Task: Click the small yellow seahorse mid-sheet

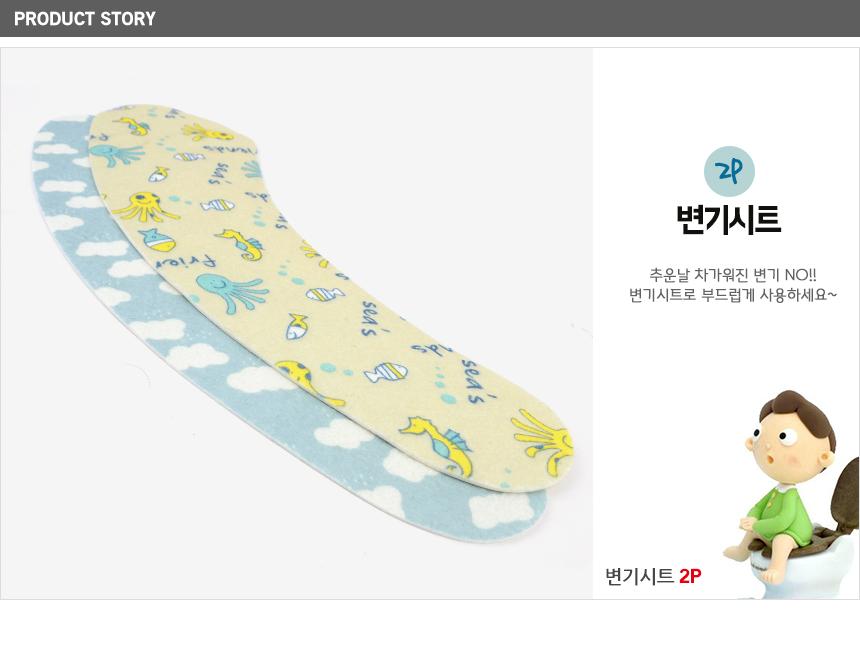Action: click(241, 244)
